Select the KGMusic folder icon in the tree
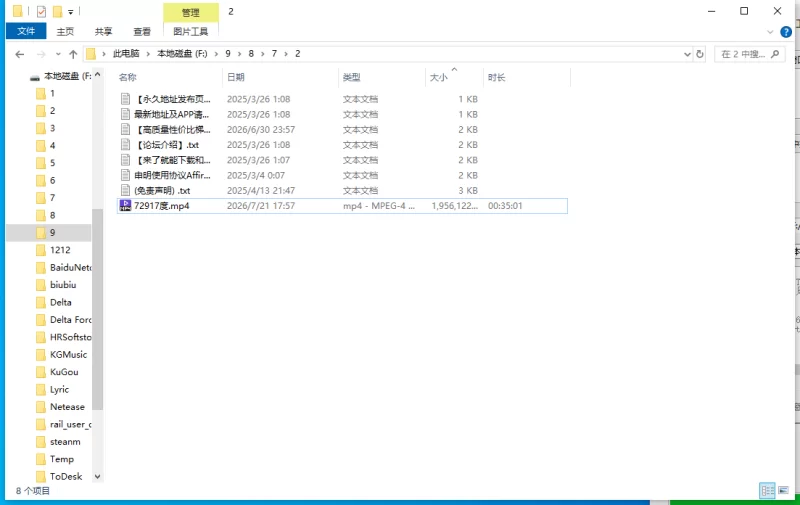This screenshot has width=800, height=505. (41, 355)
